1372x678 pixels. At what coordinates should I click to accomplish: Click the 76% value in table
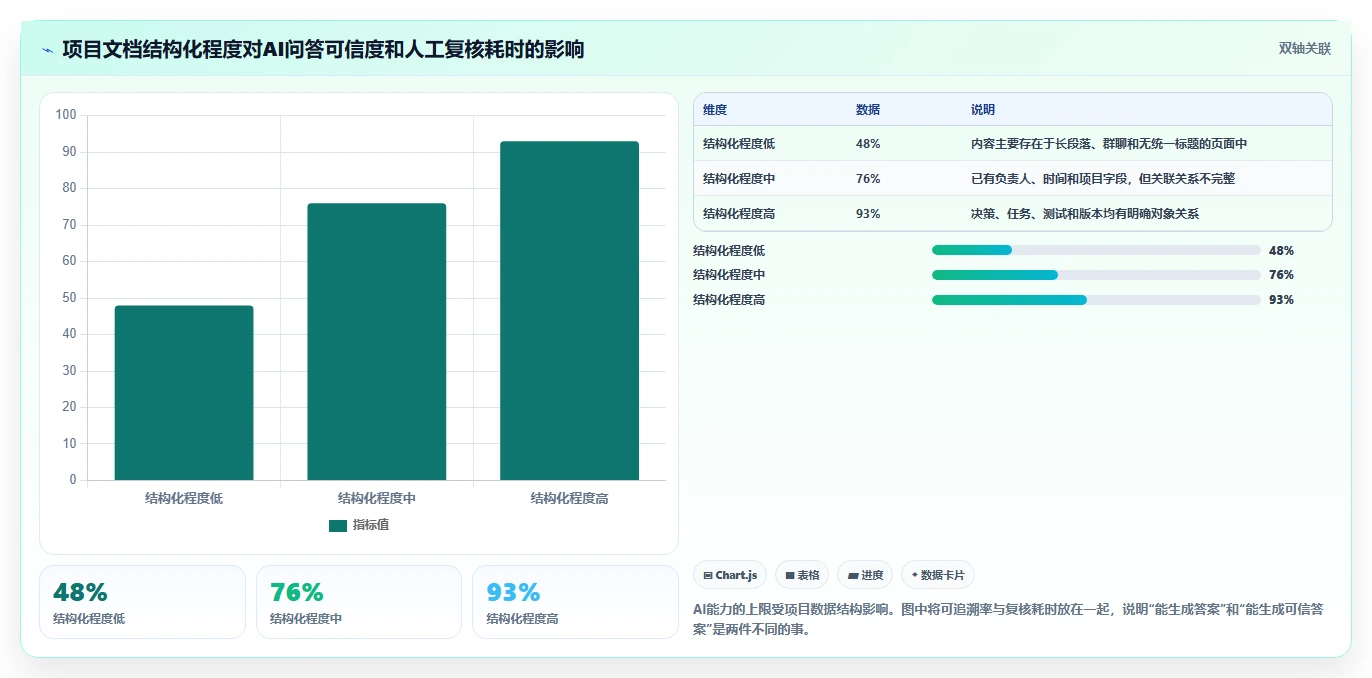868,179
